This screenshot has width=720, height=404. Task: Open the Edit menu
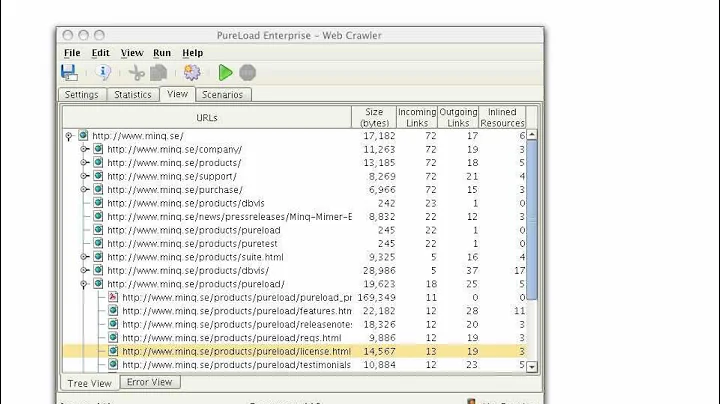tap(101, 53)
